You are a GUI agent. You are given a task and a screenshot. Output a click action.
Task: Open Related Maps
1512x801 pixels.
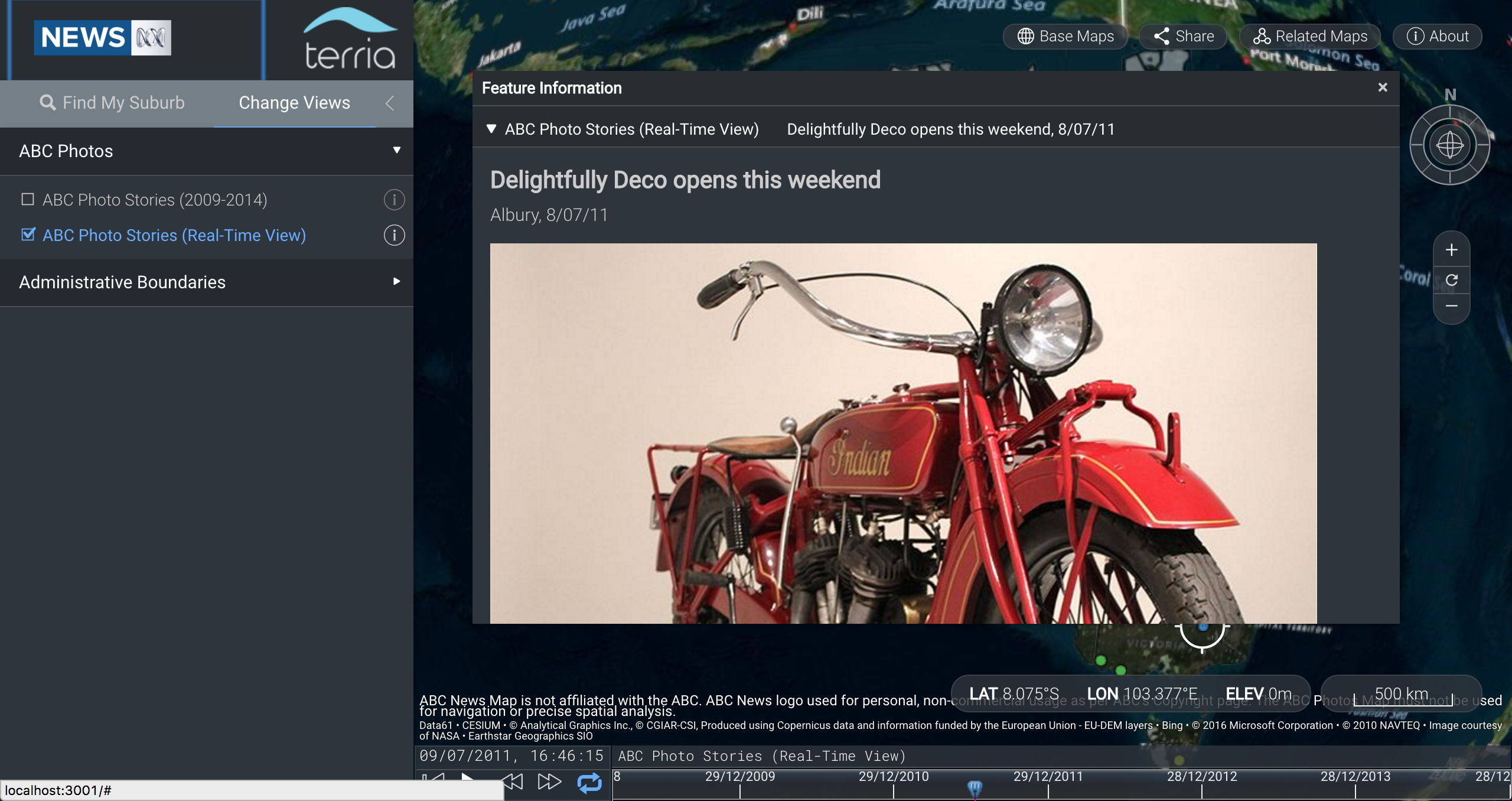pyautogui.click(x=1309, y=37)
